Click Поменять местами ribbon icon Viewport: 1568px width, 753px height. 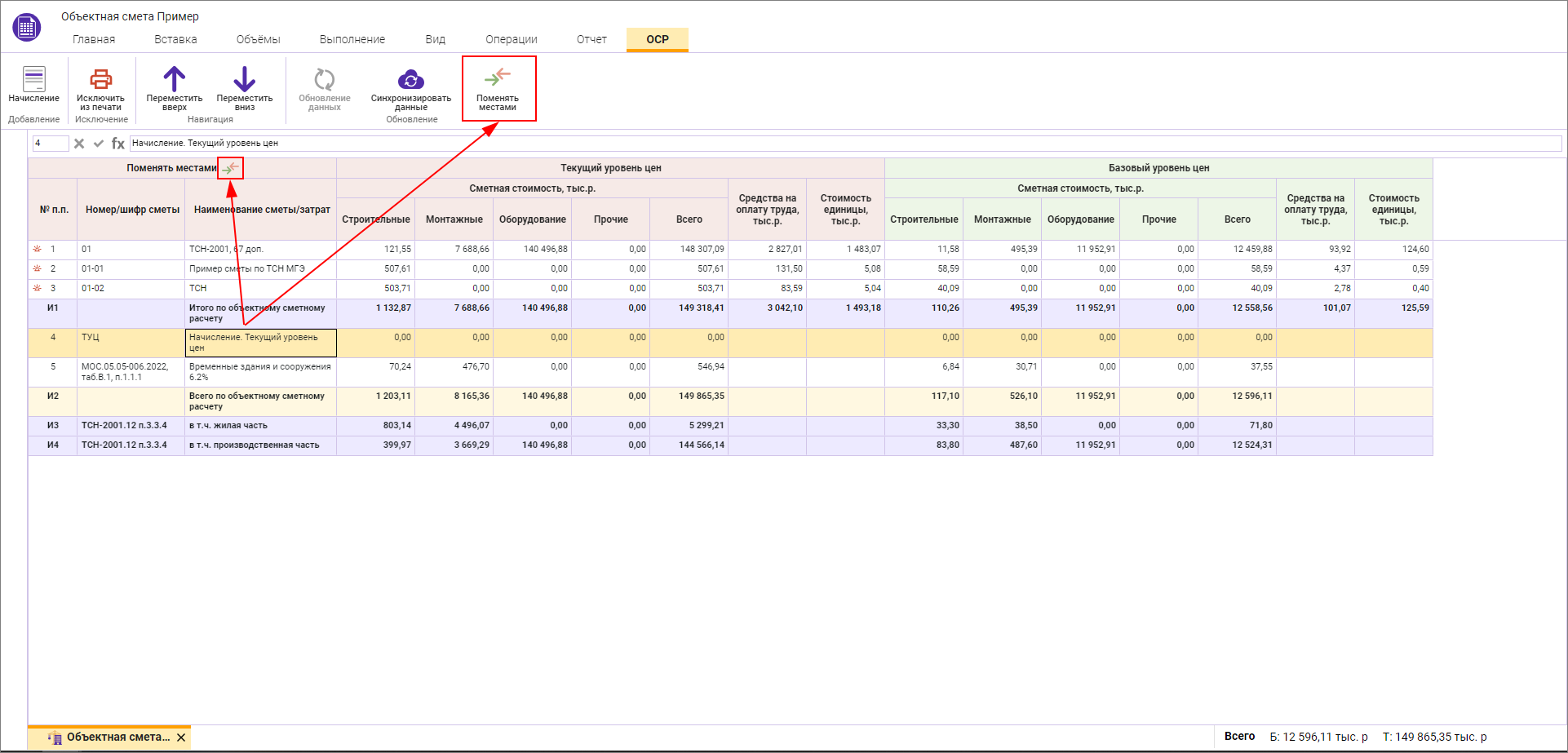[x=498, y=78]
